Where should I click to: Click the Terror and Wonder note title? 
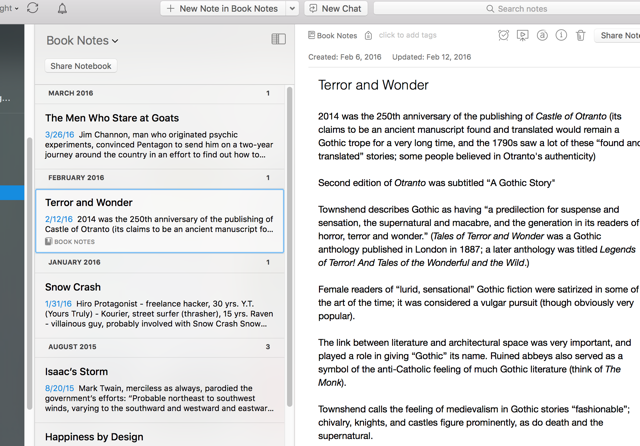point(373,85)
